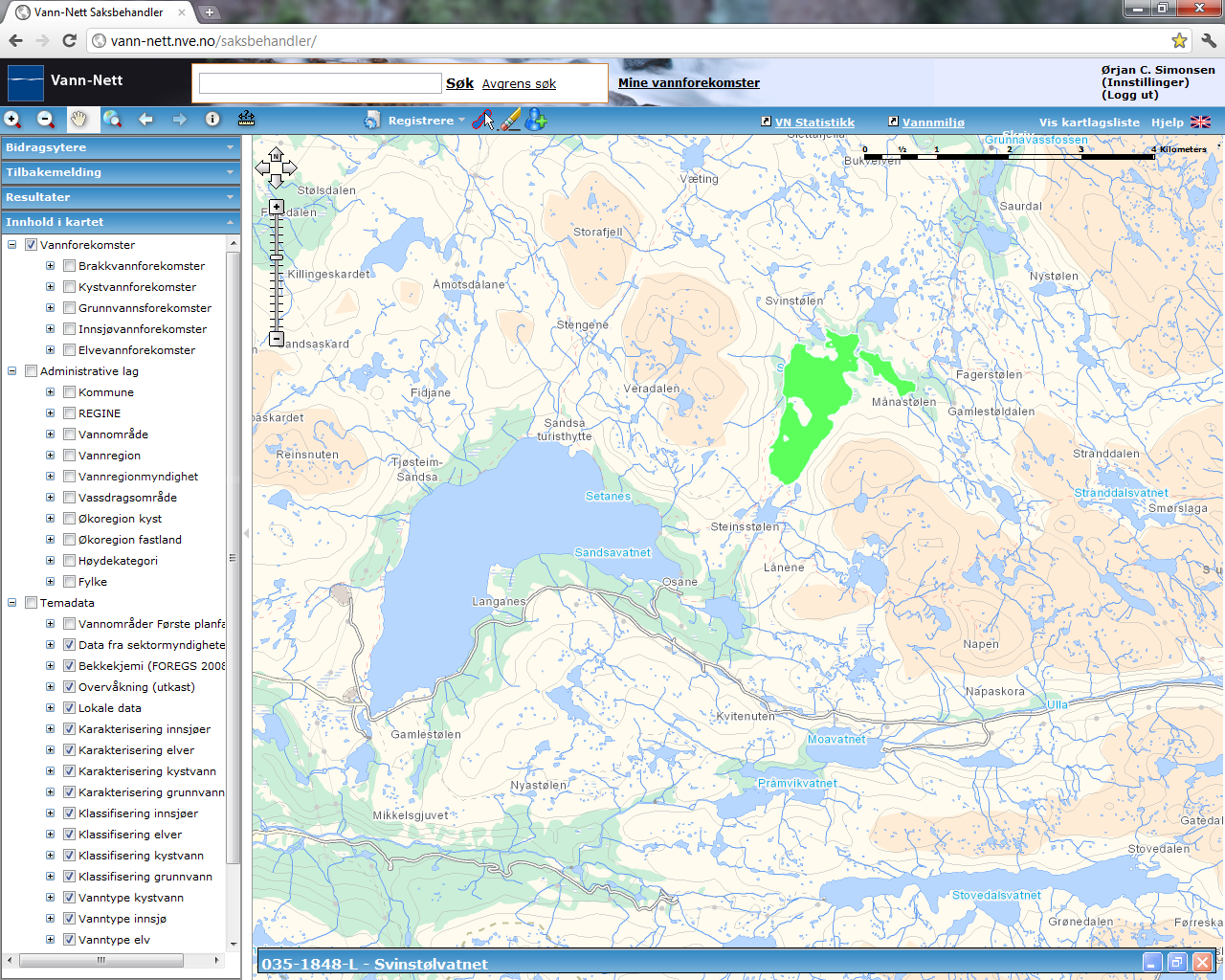Check the Kommune layer checkbox
The image size is (1225, 980).
coord(69,392)
